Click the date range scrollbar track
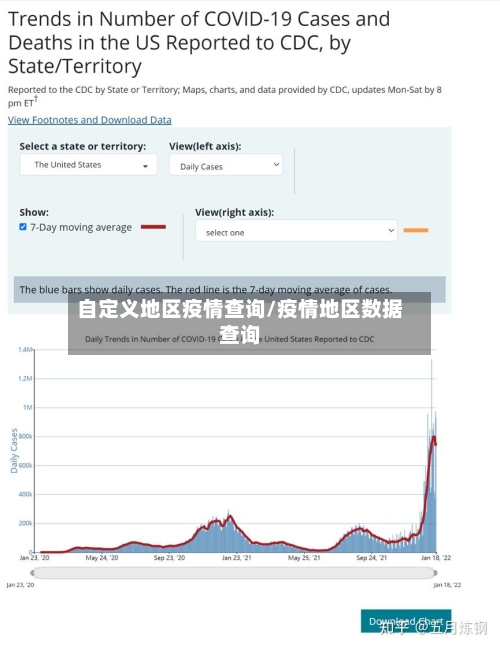500x648 pixels. [x=234, y=573]
